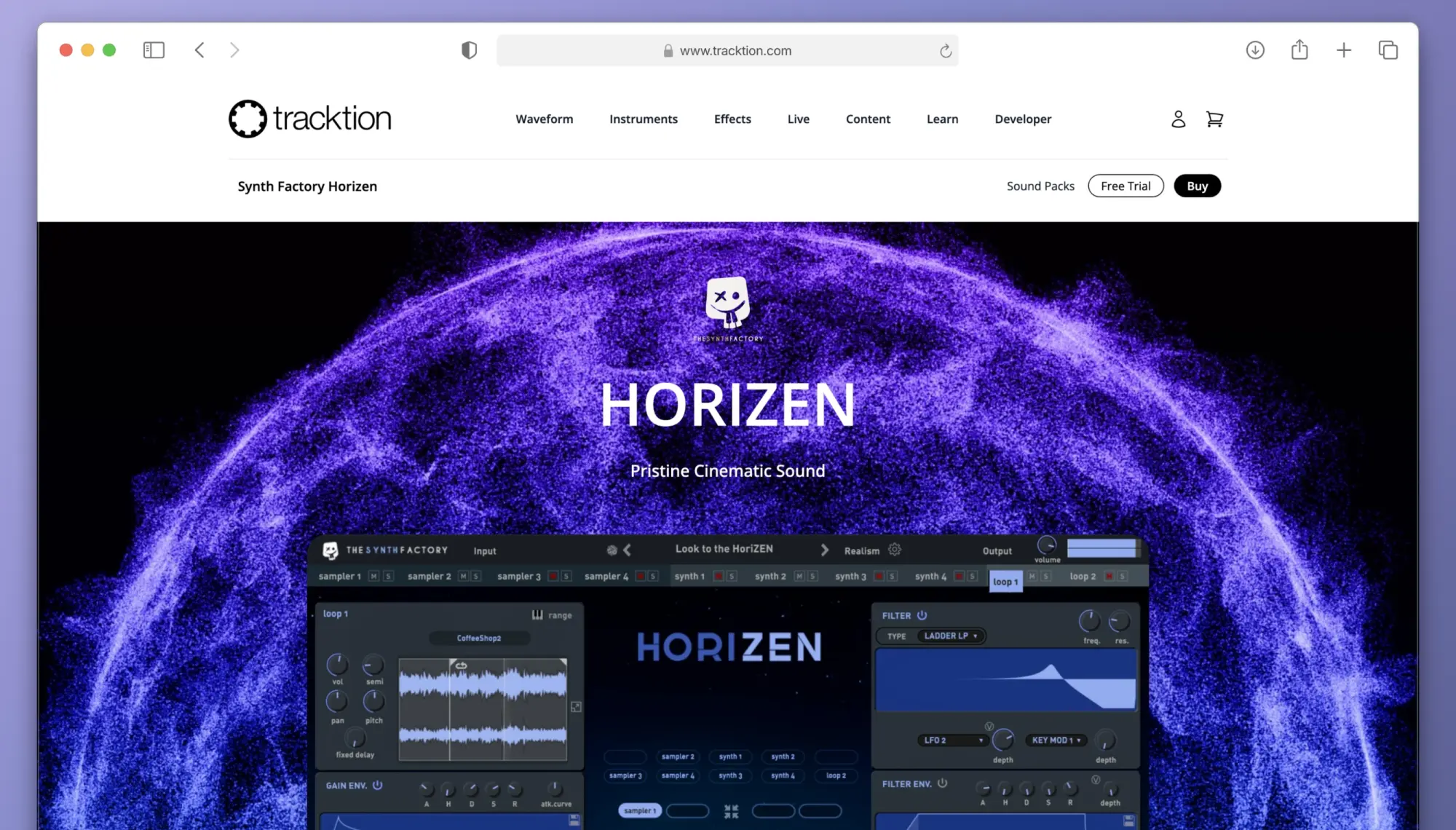Screen dimensions: 1456x830
Task: Open the Share sheet icon
Action: pyautogui.click(x=1299, y=50)
